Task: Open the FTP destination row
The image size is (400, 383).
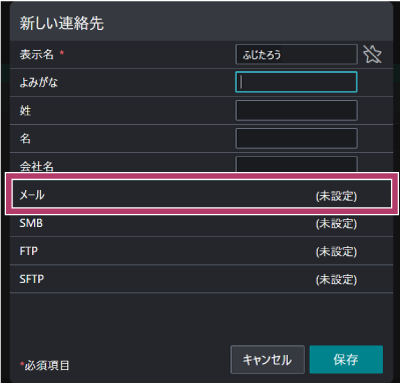Action: [202, 251]
